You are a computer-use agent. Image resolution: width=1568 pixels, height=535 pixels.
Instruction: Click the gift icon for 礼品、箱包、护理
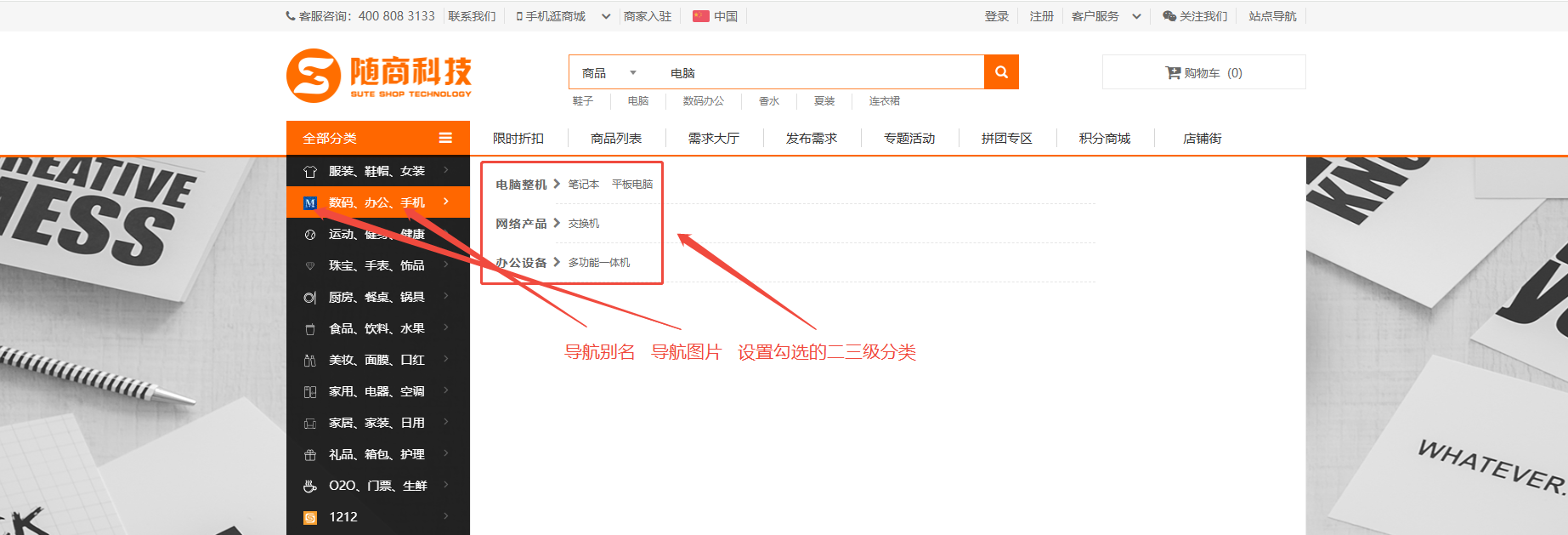click(310, 455)
